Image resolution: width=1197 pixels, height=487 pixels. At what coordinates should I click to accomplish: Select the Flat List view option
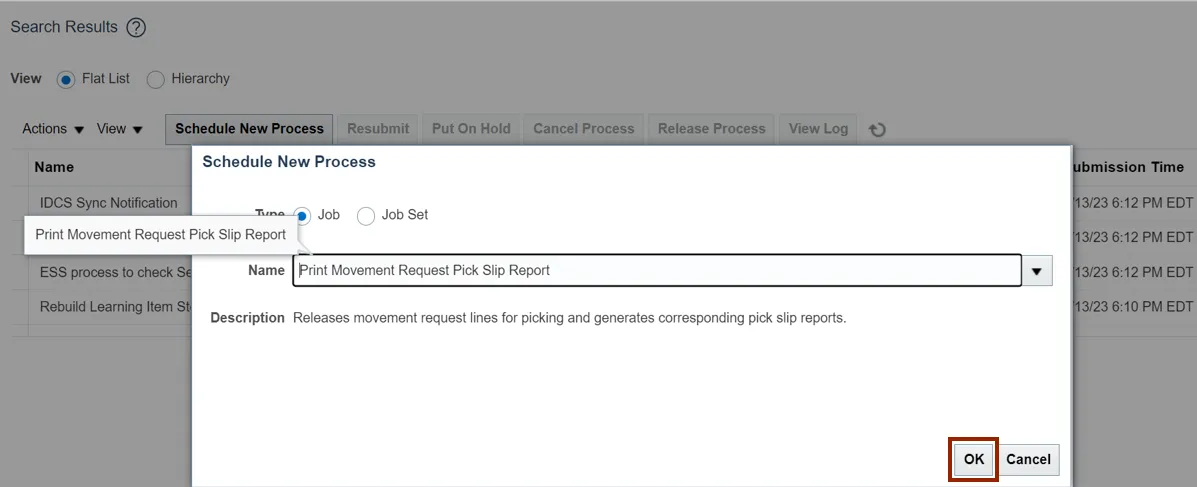click(67, 79)
